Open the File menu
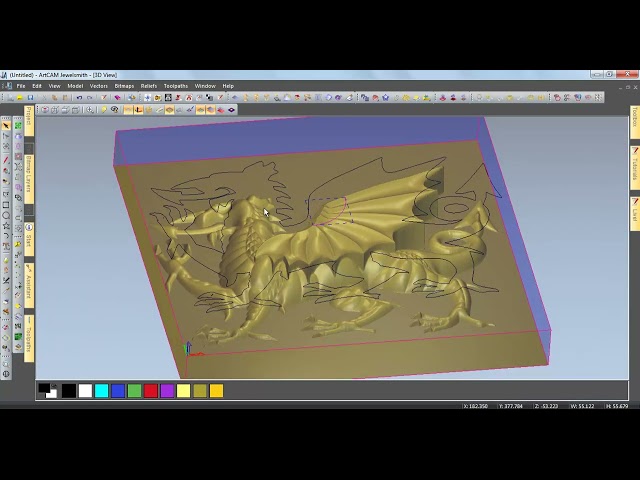Image resolution: width=640 pixels, height=480 pixels. [x=21, y=86]
